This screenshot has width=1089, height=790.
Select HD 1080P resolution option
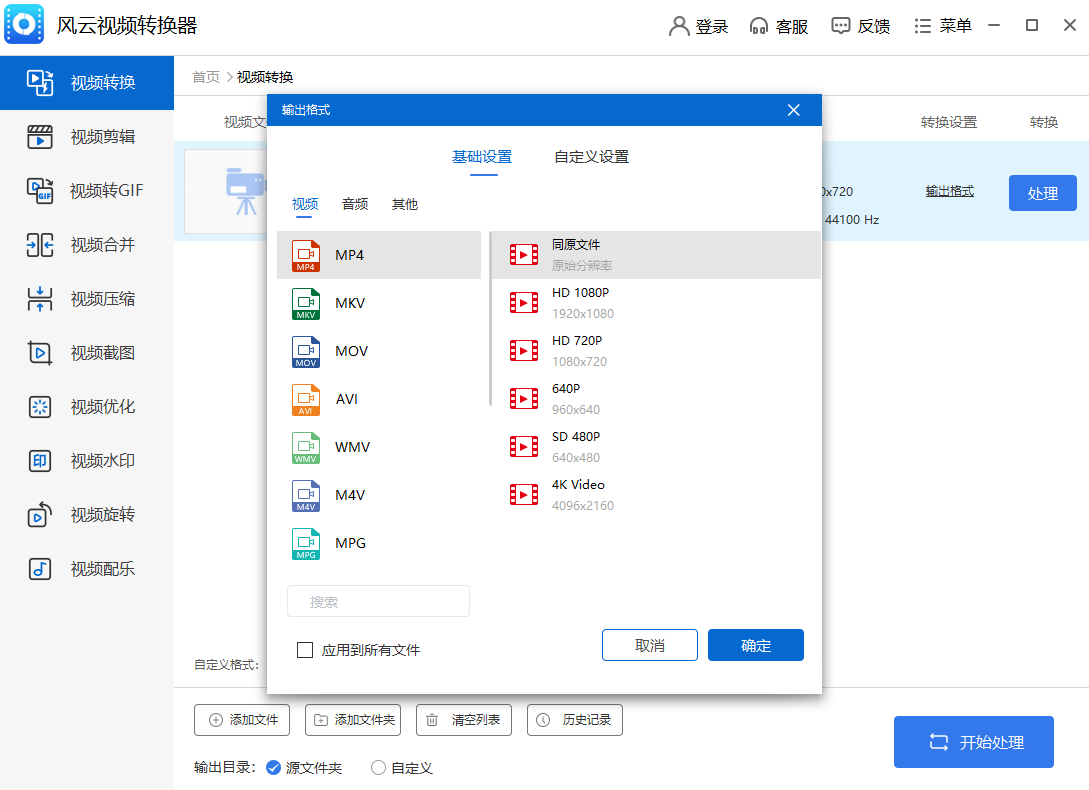(x=580, y=302)
